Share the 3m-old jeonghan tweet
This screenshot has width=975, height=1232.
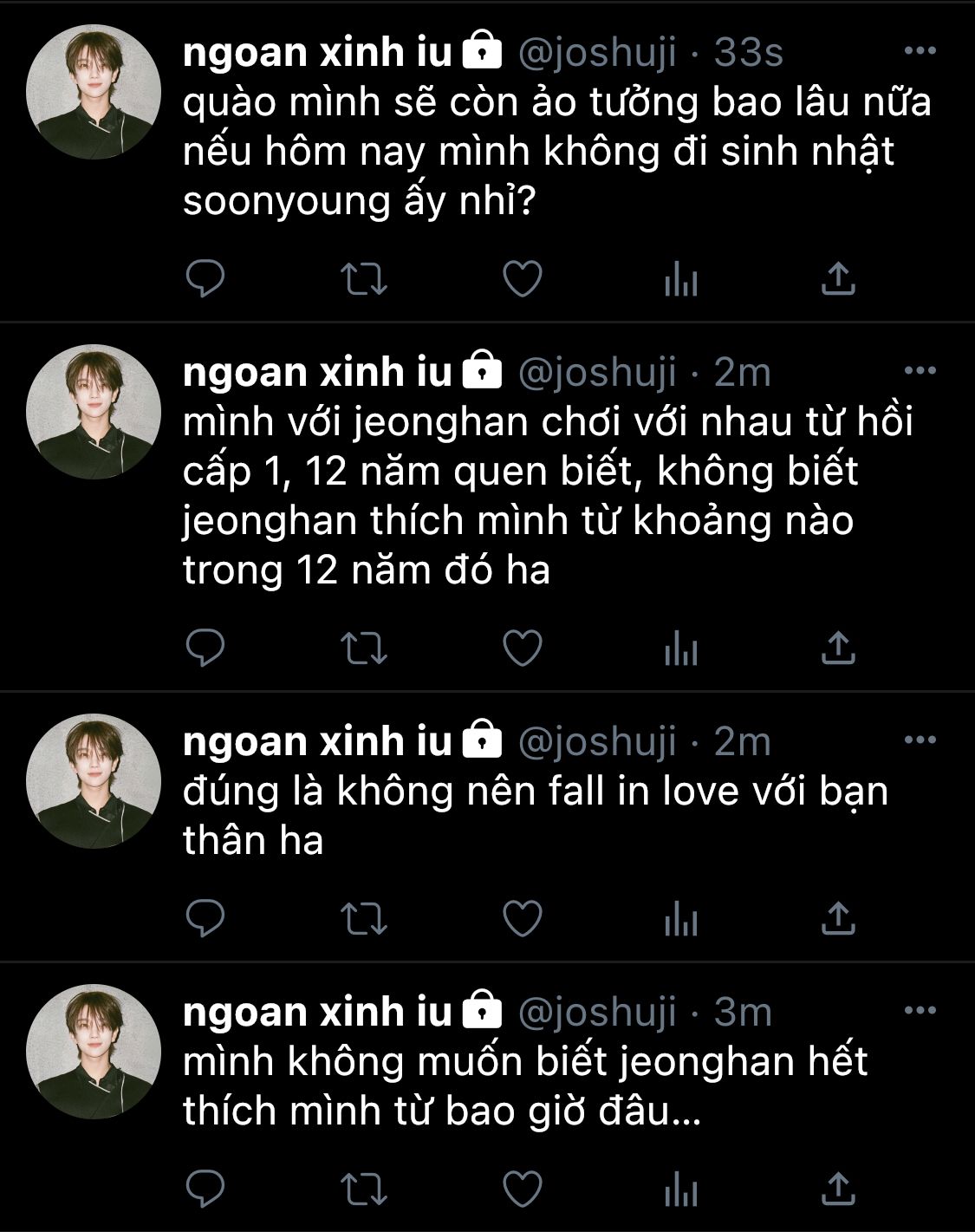click(x=837, y=1189)
